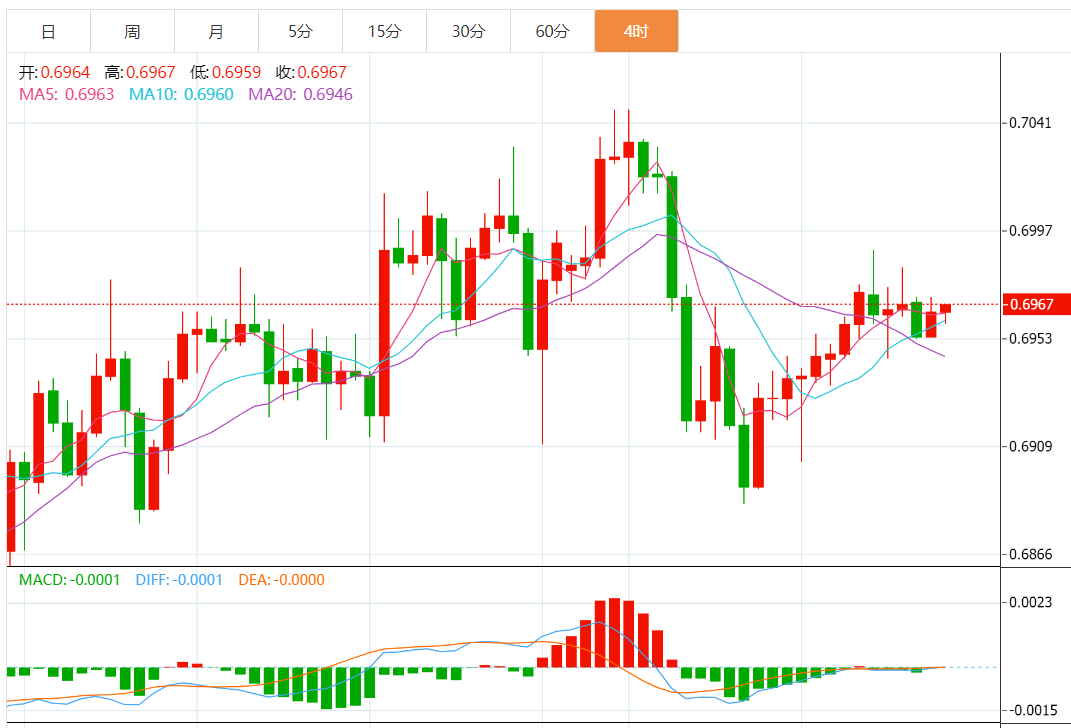The image size is (1071, 728).
Task: Show the 30分 interval chart
Action: (x=468, y=31)
